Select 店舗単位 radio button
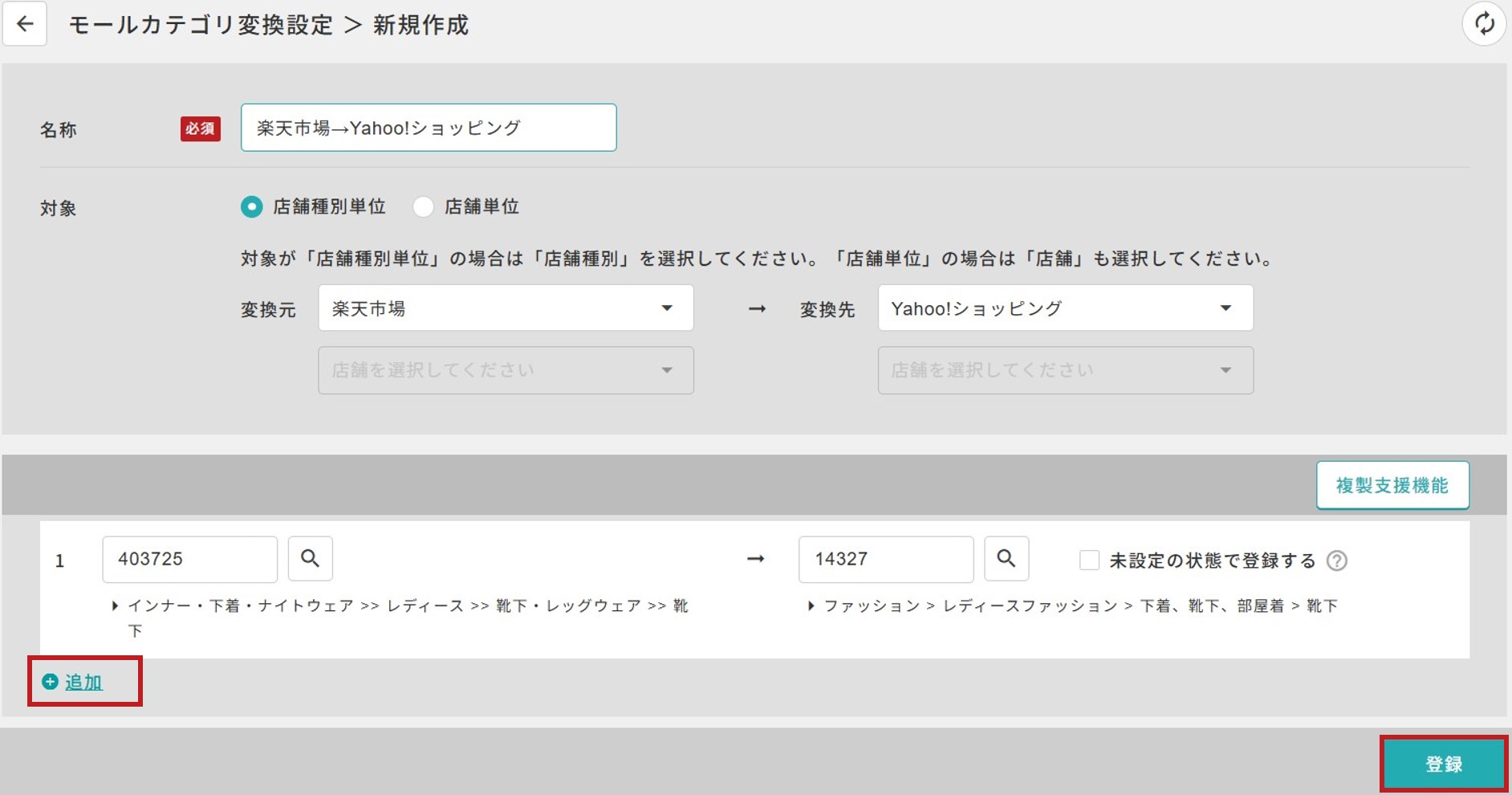Image resolution: width=1512 pixels, height=795 pixels. point(423,207)
